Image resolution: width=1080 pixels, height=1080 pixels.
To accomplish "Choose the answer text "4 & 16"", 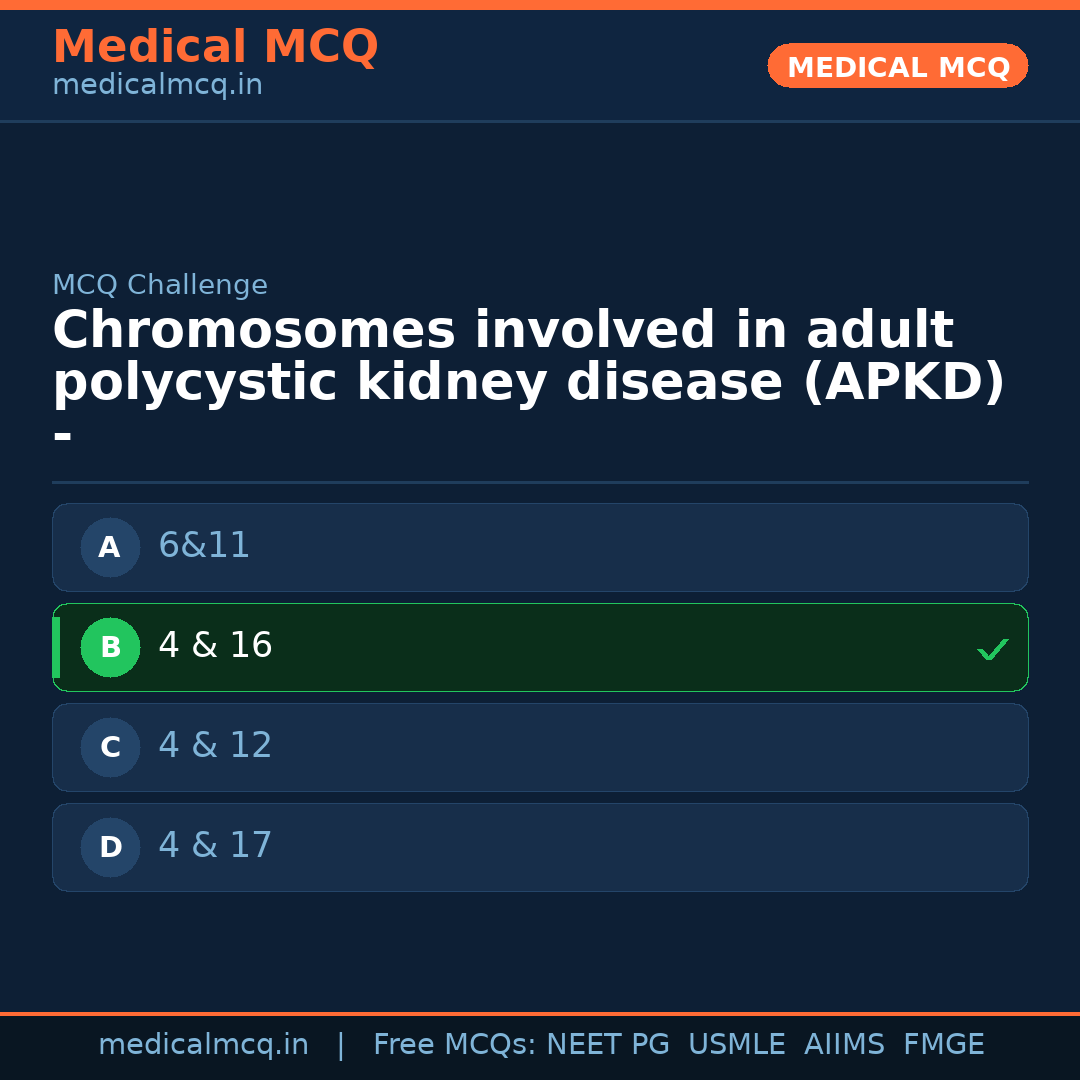I will point(215,646).
